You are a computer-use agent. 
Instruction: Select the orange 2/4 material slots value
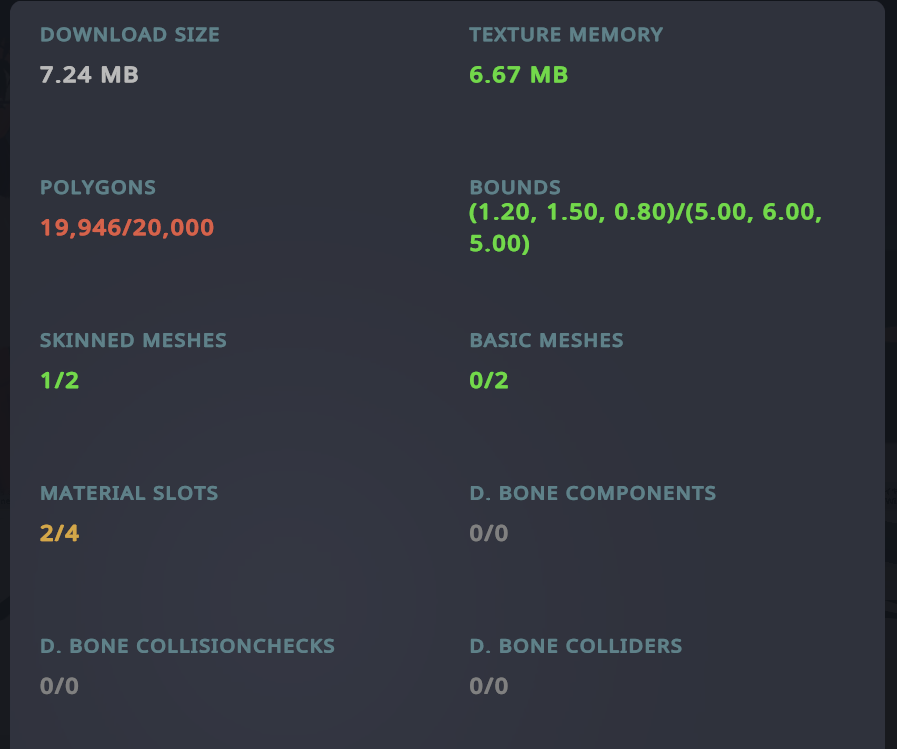click(59, 534)
